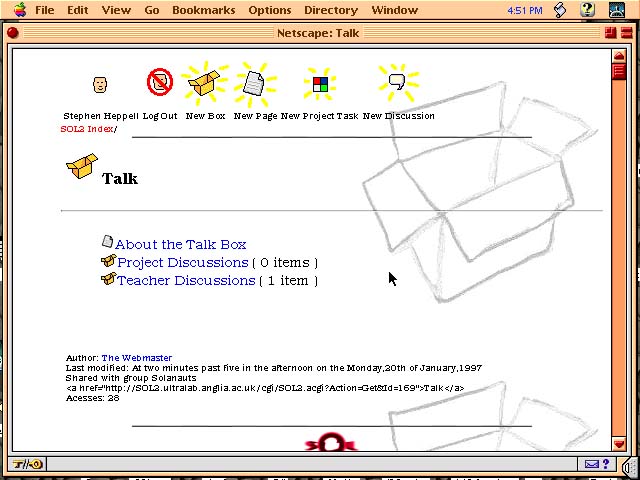The width and height of the screenshot is (640, 480).
Task: Open the Bookmarks menu
Action: pos(204,10)
